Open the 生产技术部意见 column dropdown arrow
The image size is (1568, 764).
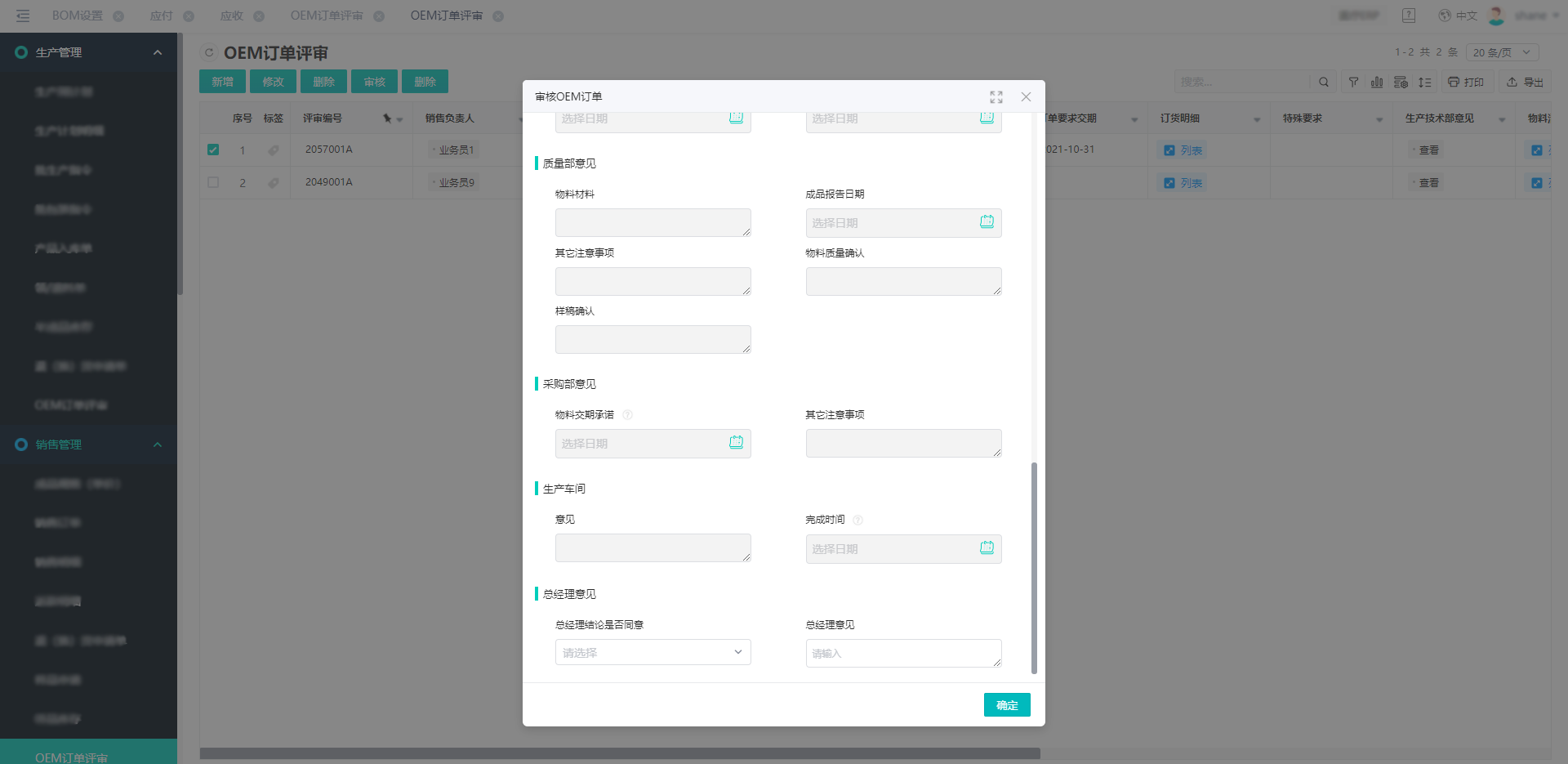[x=1502, y=119]
